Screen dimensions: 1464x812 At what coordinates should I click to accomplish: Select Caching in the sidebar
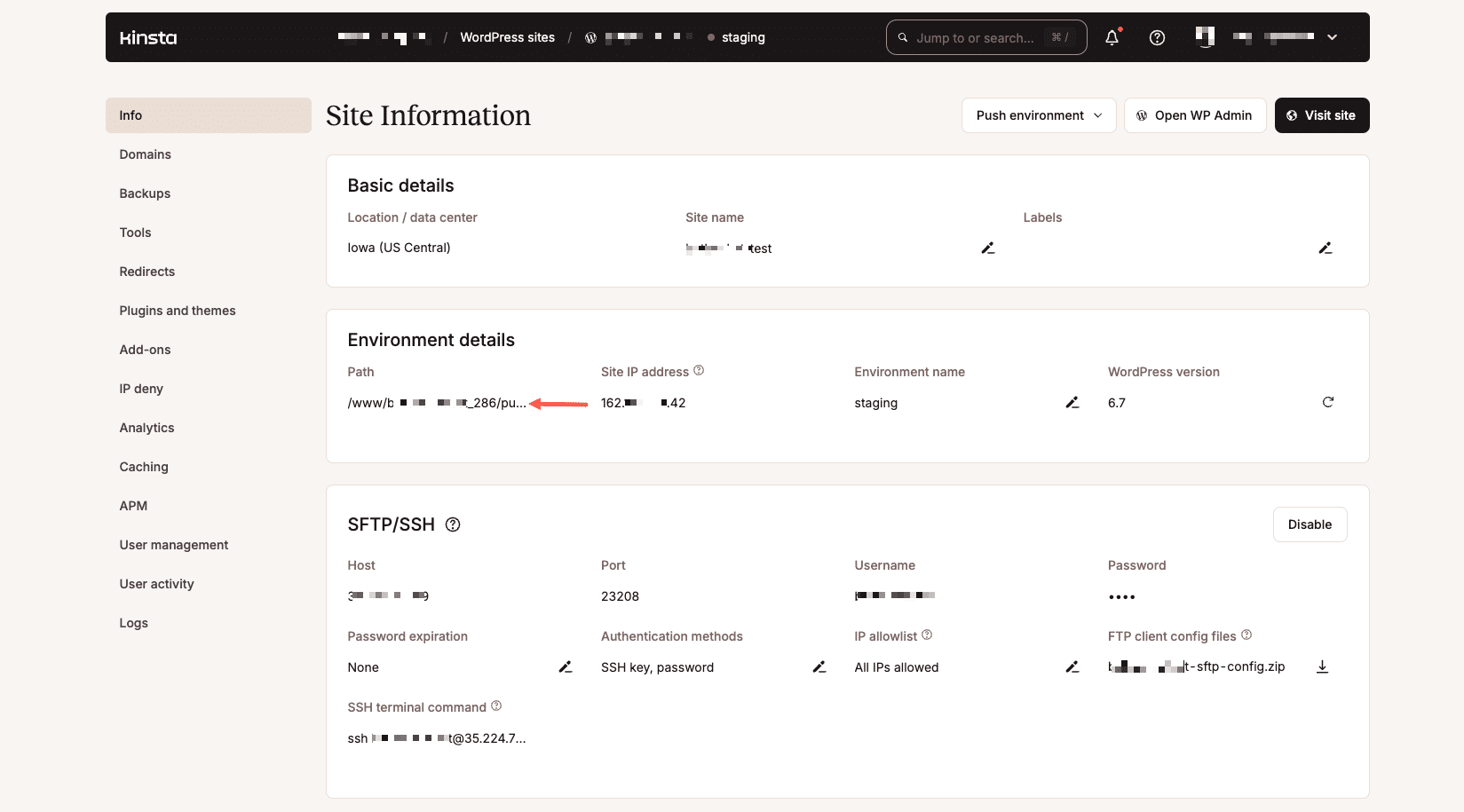144,467
